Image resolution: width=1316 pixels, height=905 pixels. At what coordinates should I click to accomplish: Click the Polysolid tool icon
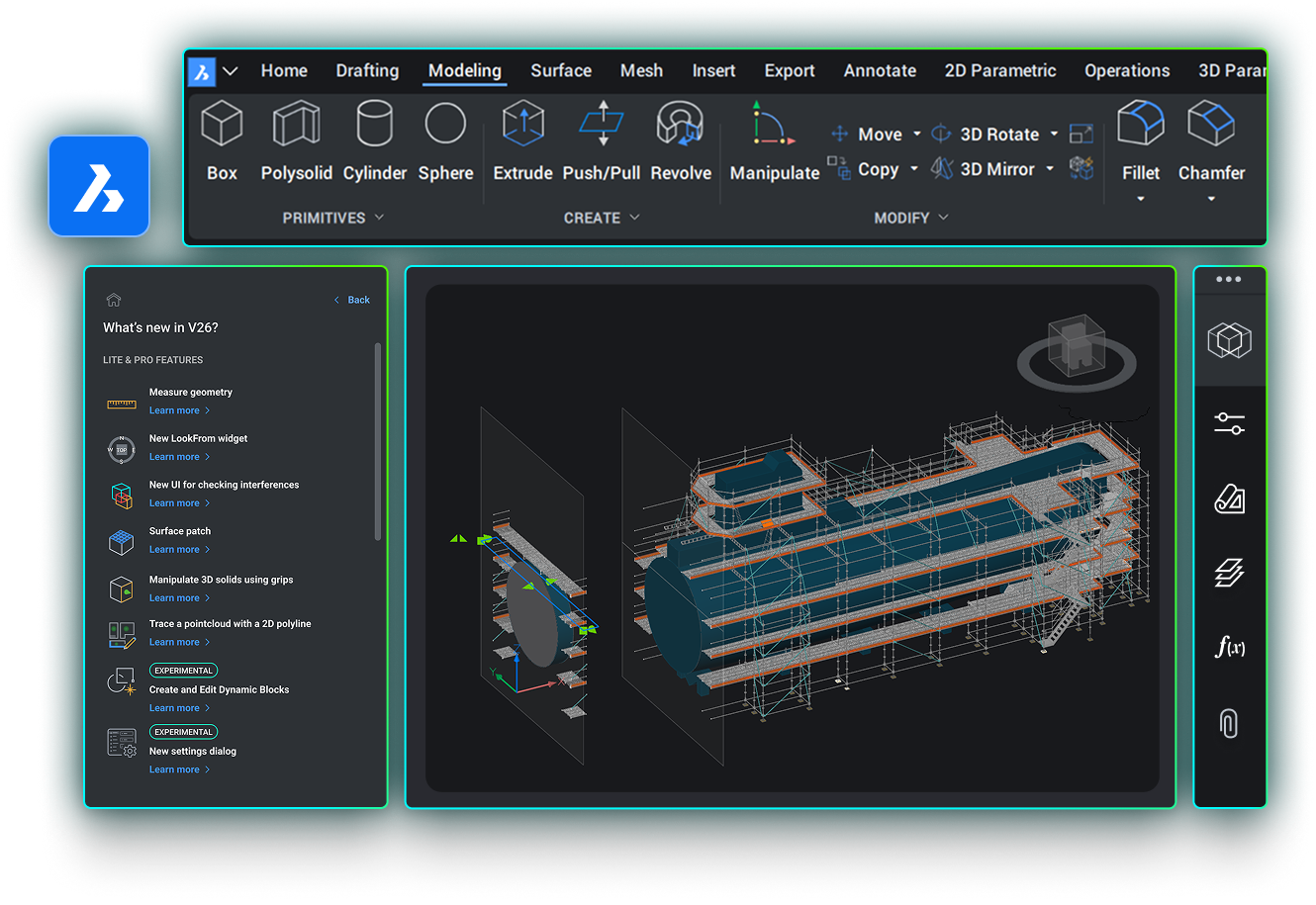[296, 125]
